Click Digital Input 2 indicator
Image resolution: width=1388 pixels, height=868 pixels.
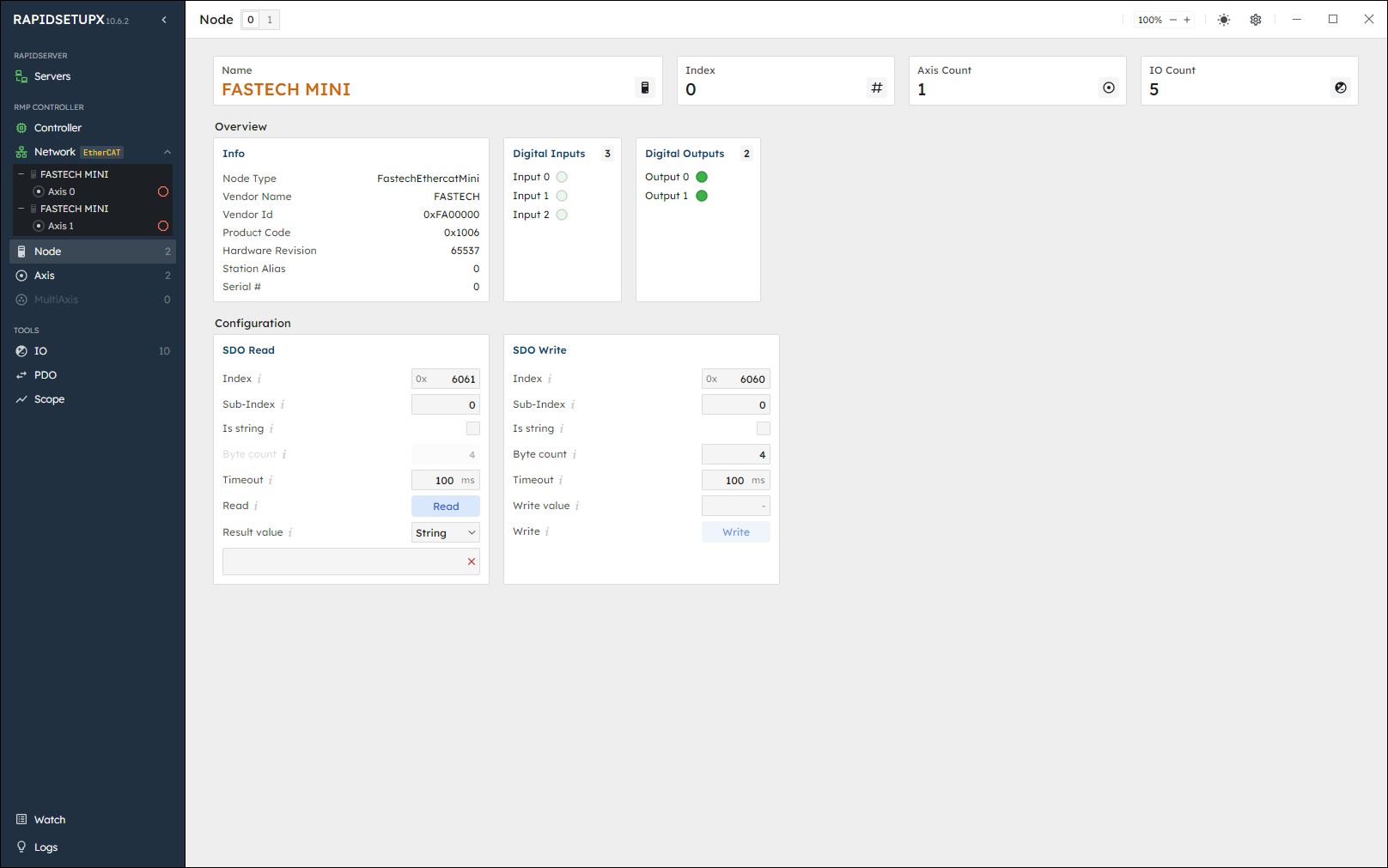click(x=562, y=215)
